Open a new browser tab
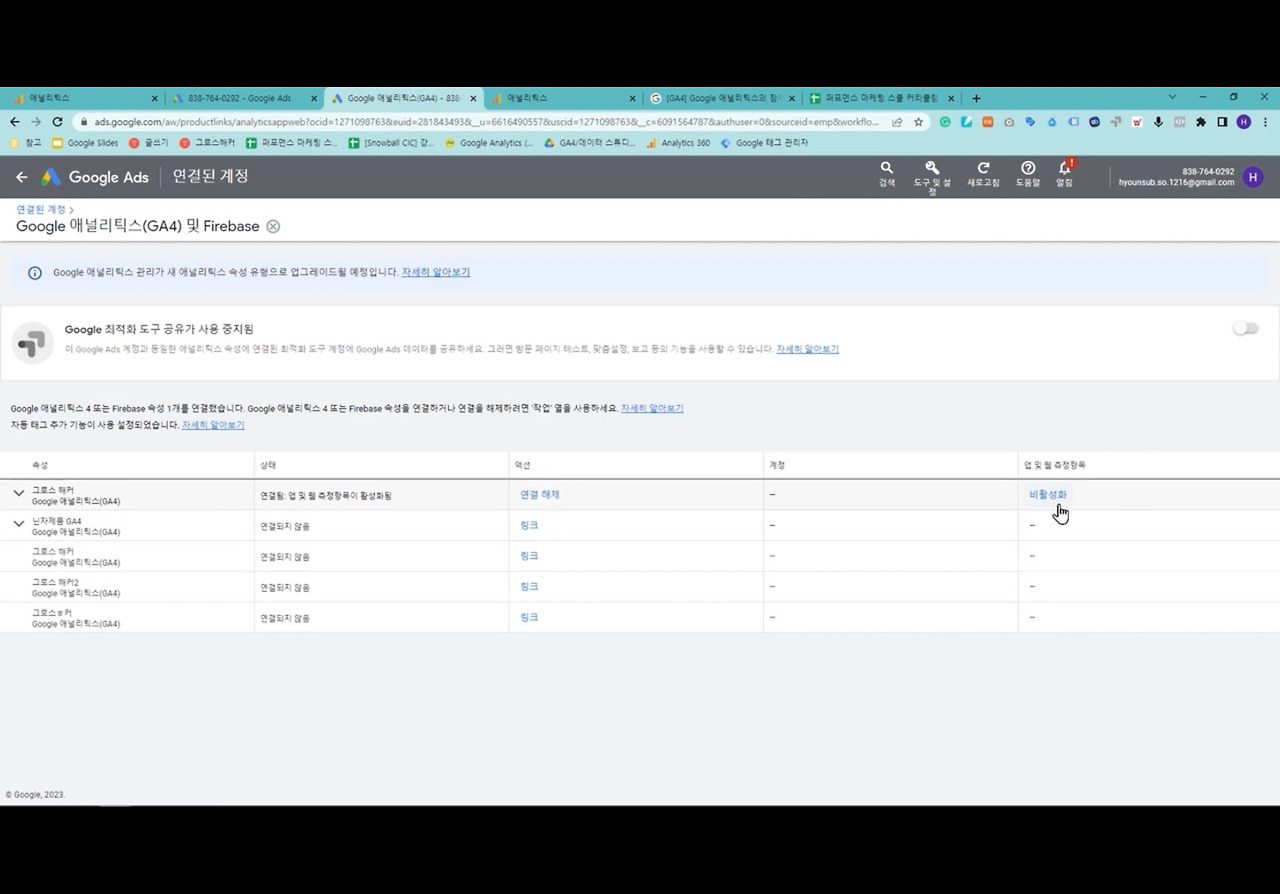1280x894 pixels. (976, 98)
